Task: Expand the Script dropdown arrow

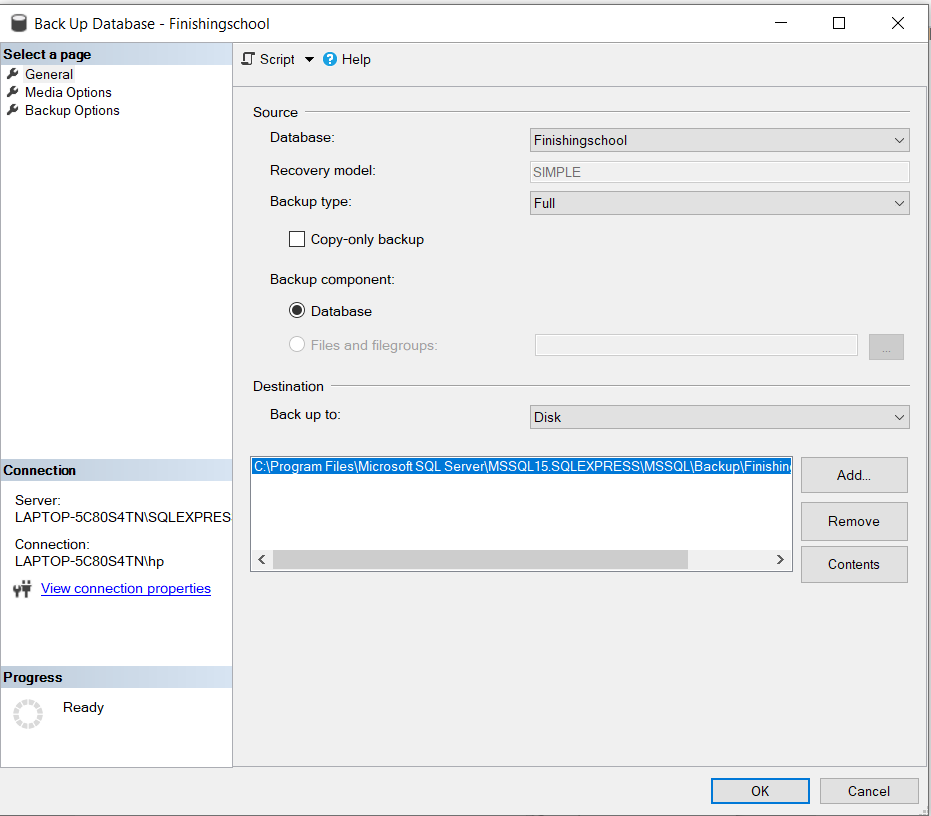Action: [309, 59]
